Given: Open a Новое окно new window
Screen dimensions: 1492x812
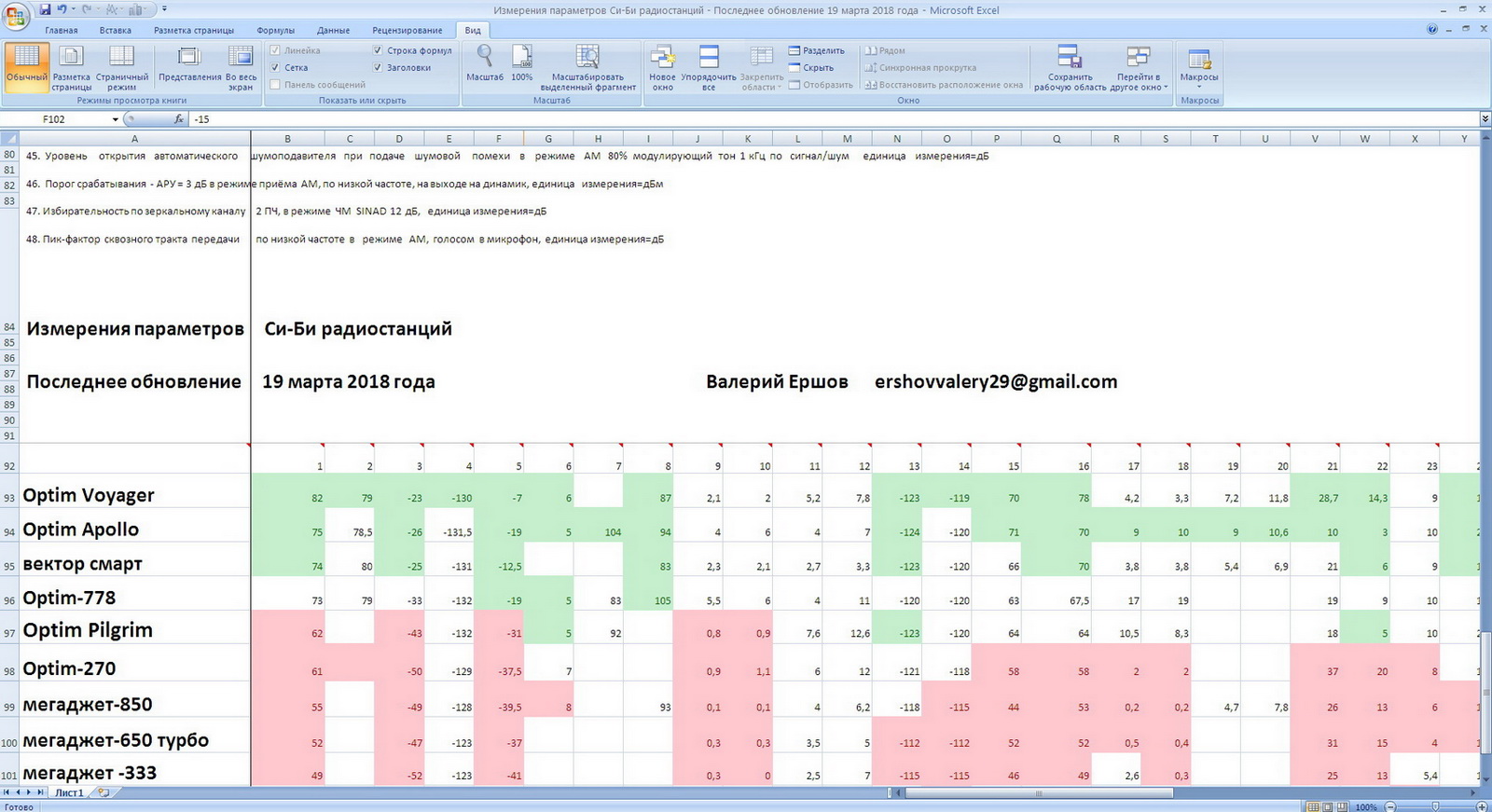Looking at the screenshot, I should point(663,67).
